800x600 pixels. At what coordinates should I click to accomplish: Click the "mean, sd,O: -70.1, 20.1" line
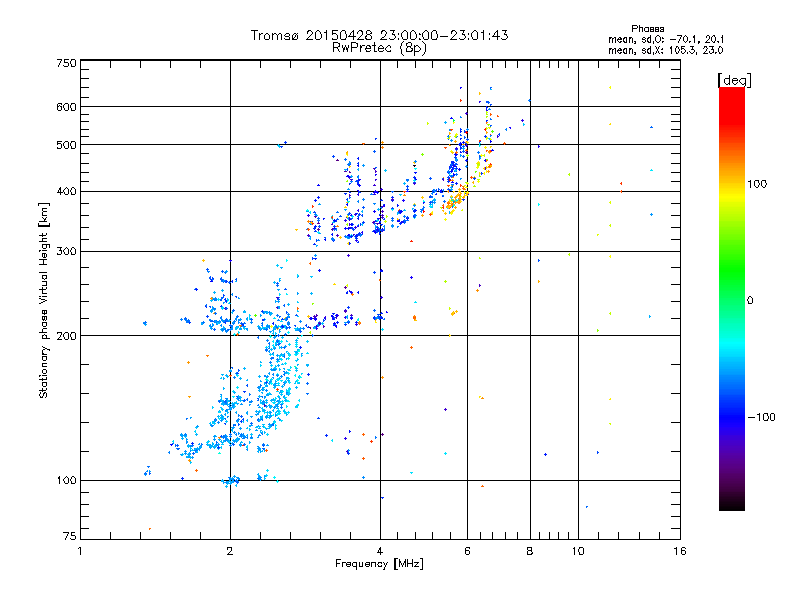coord(666,39)
